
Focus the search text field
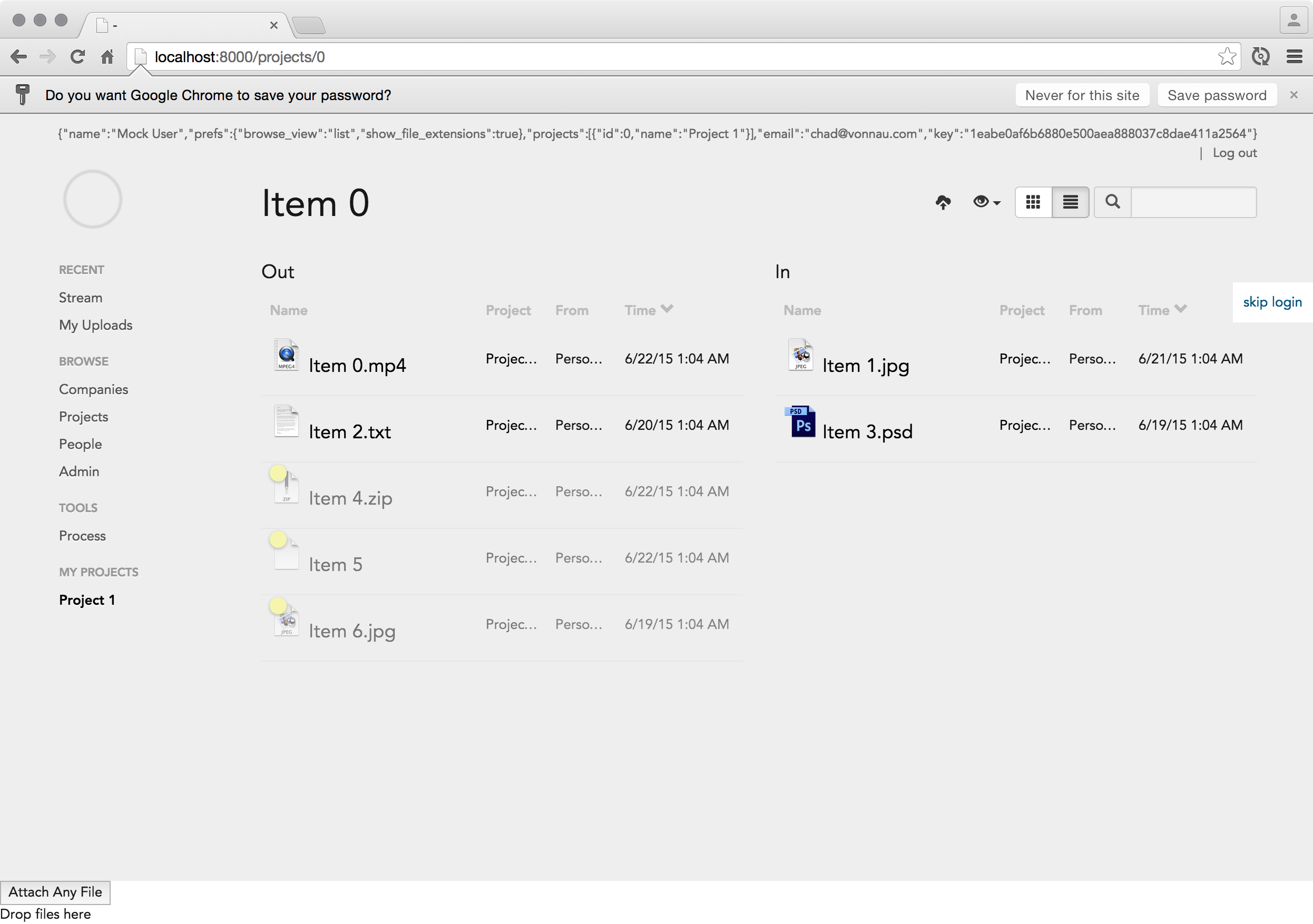point(1193,202)
